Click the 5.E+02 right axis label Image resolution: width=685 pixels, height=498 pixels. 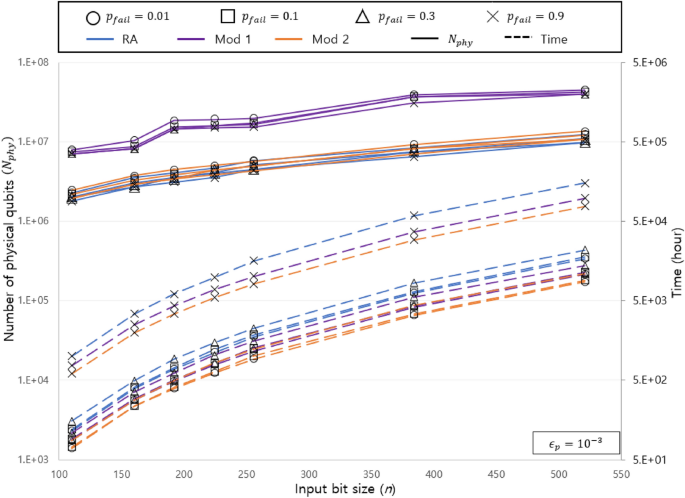(x=650, y=380)
